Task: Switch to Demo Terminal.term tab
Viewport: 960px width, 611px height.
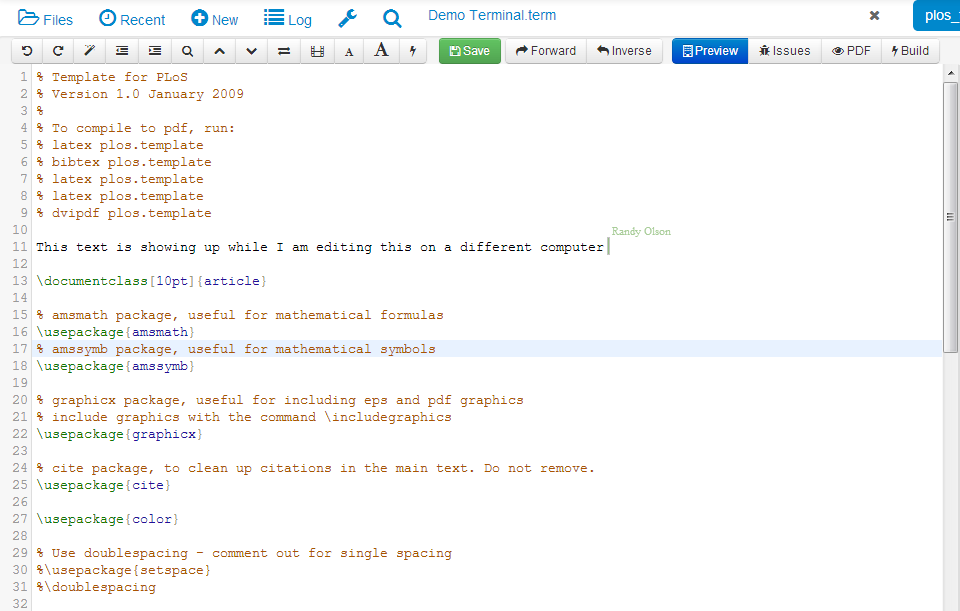Action: pos(492,16)
